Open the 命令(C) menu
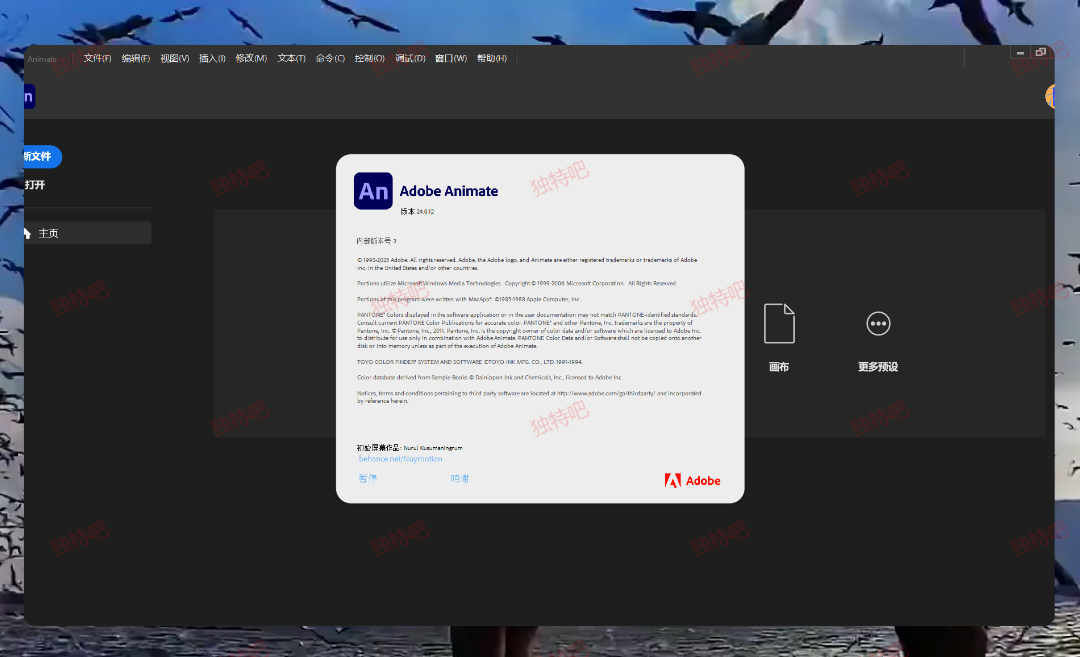The image size is (1080, 657). pyautogui.click(x=330, y=59)
